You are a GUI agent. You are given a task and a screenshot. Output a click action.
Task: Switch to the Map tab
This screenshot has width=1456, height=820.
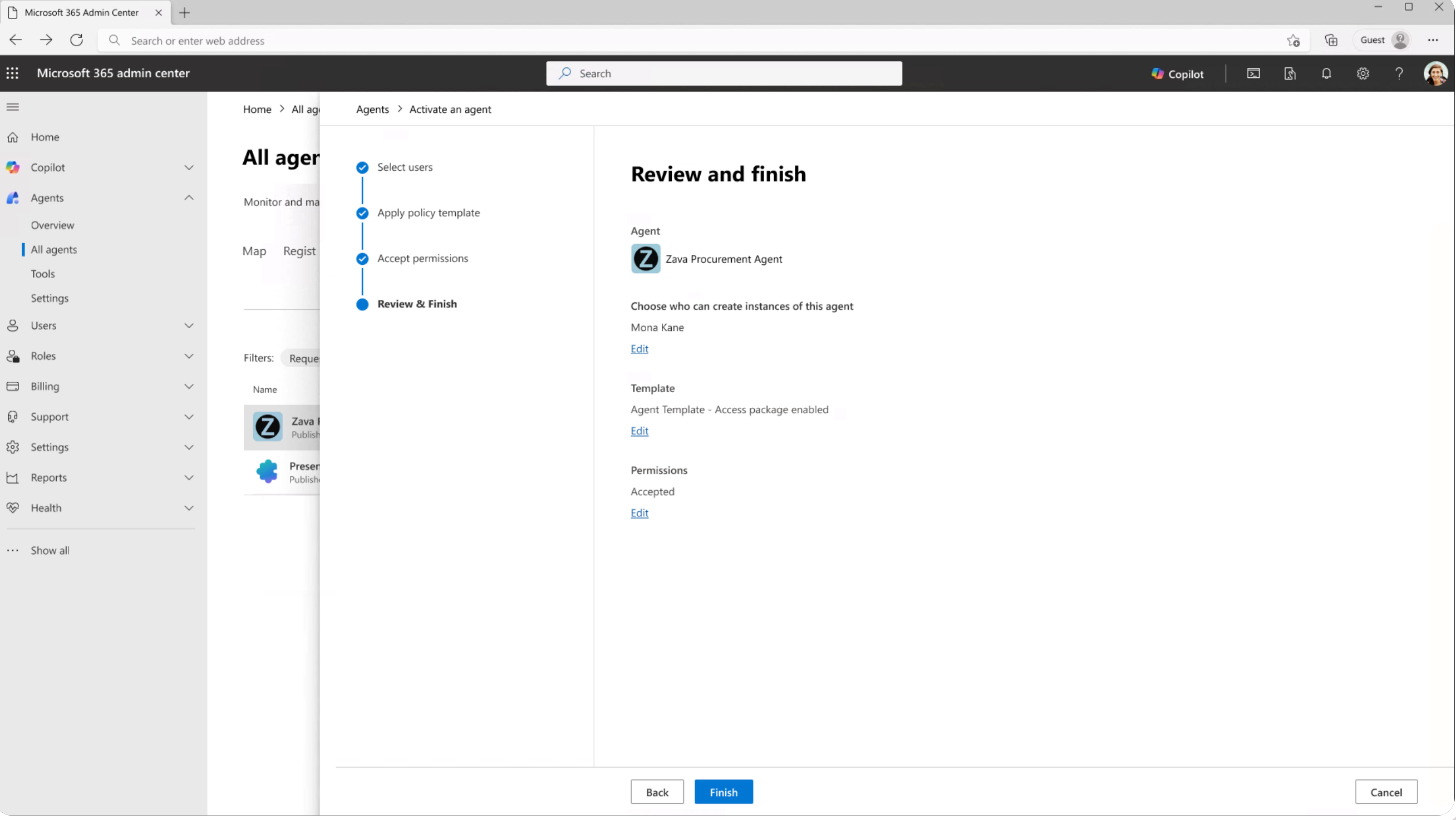pos(254,251)
